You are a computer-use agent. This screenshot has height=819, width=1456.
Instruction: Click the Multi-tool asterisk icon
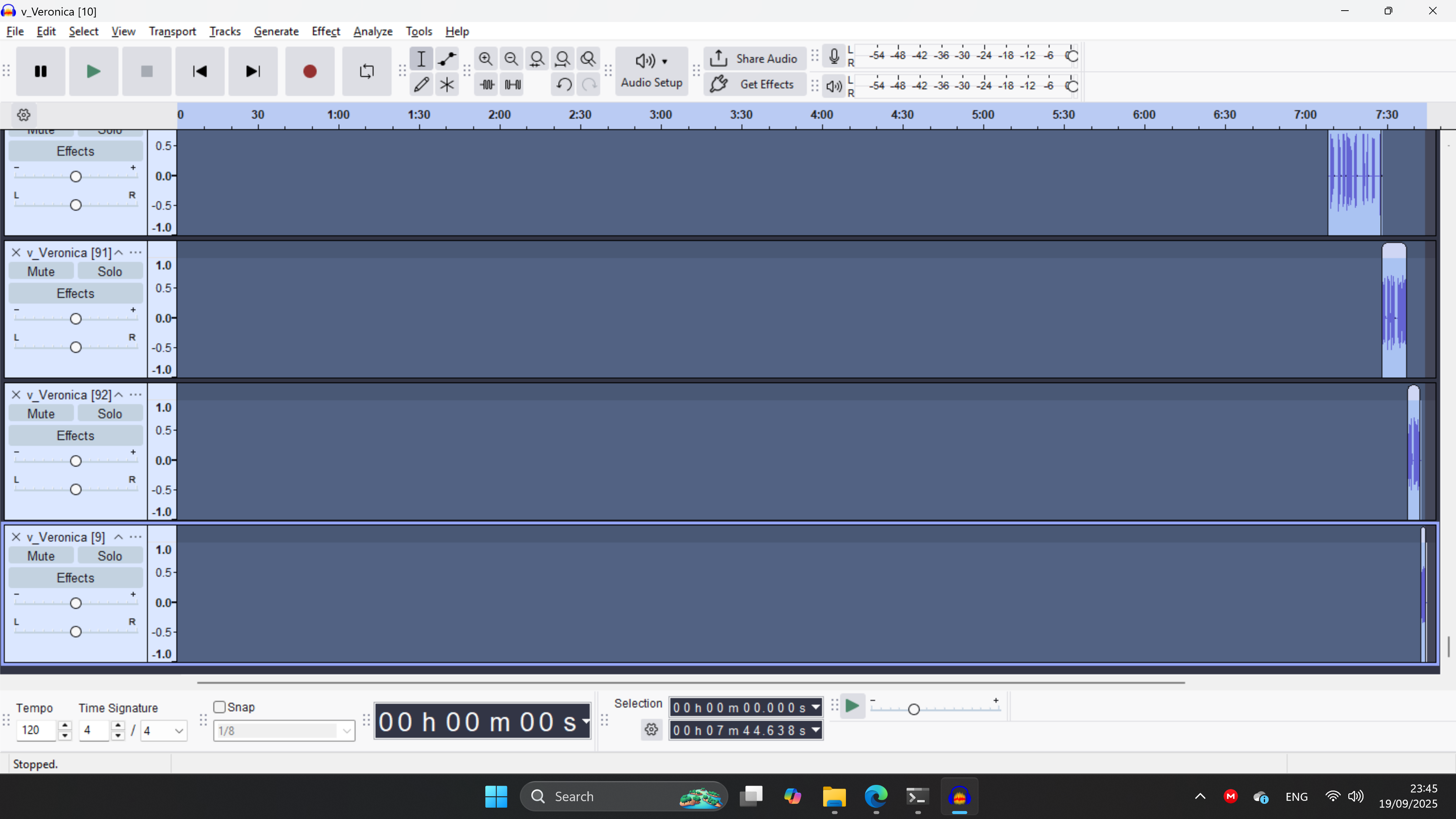447,85
